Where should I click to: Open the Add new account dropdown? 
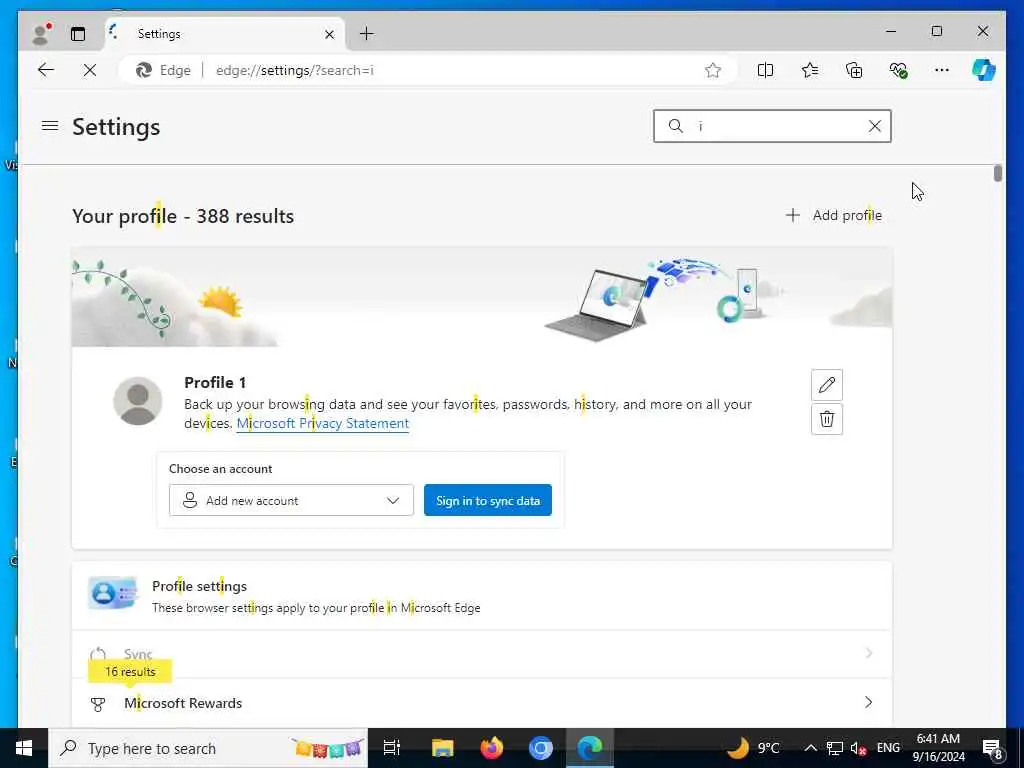pyautogui.click(x=291, y=500)
